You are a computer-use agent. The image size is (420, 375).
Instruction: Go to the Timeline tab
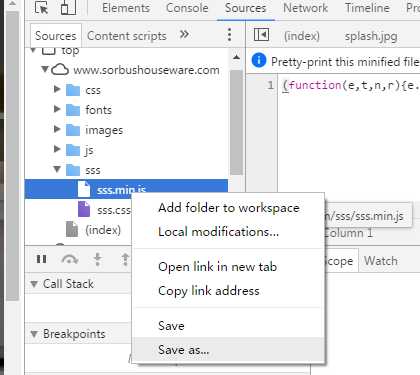[367, 8]
